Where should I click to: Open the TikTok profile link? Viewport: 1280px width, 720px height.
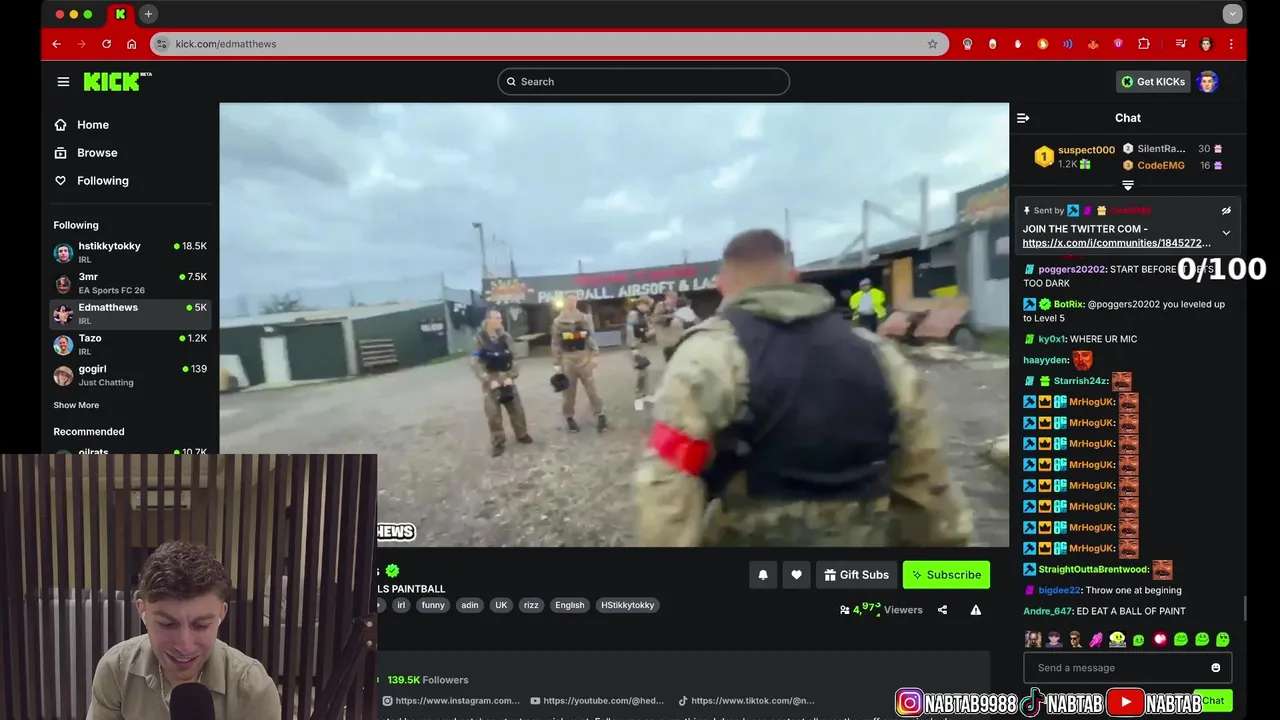point(747,701)
